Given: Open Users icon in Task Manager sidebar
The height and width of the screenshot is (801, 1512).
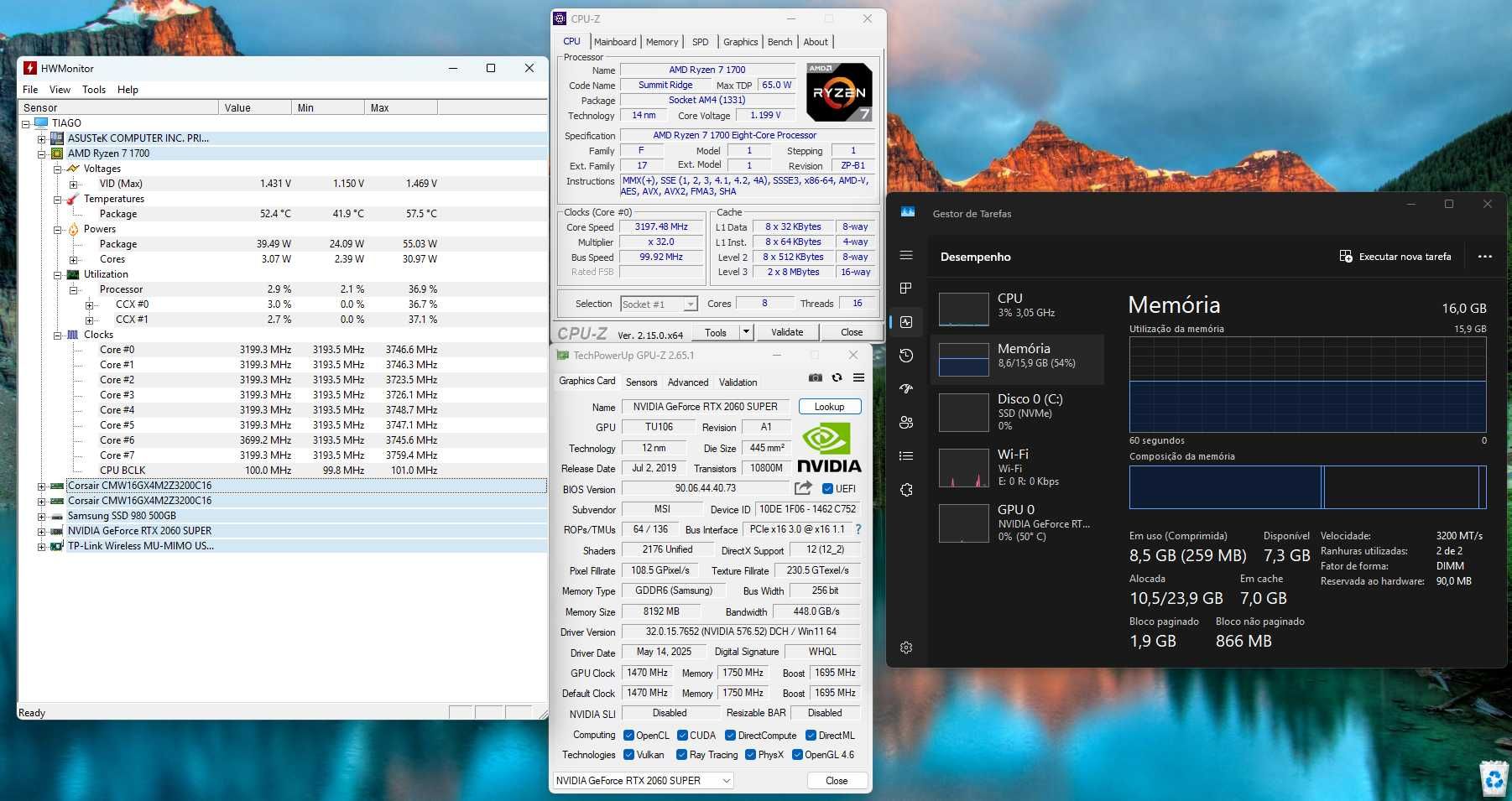Looking at the screenshot, I should [906, 423].
